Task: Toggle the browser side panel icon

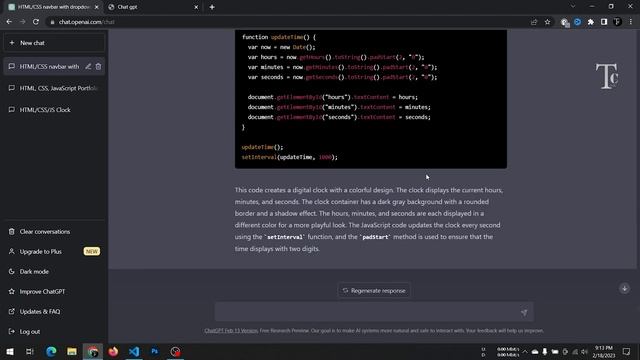Action: (x=604, y=22)
